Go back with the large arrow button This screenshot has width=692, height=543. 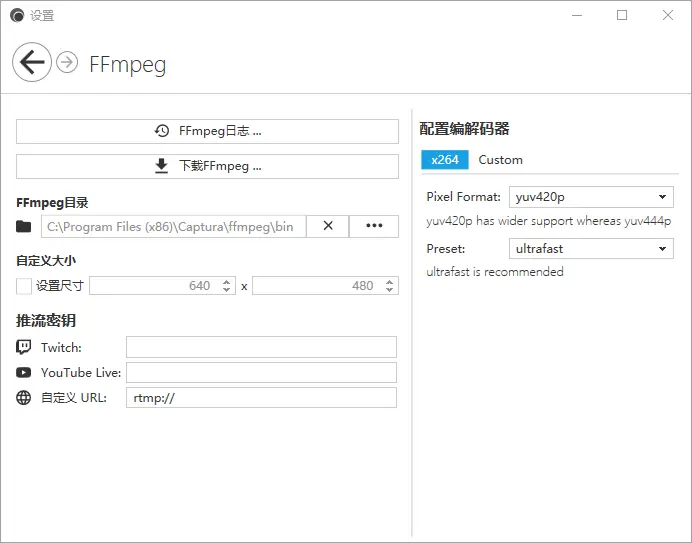pyautogui.click(x=32, y=62)
